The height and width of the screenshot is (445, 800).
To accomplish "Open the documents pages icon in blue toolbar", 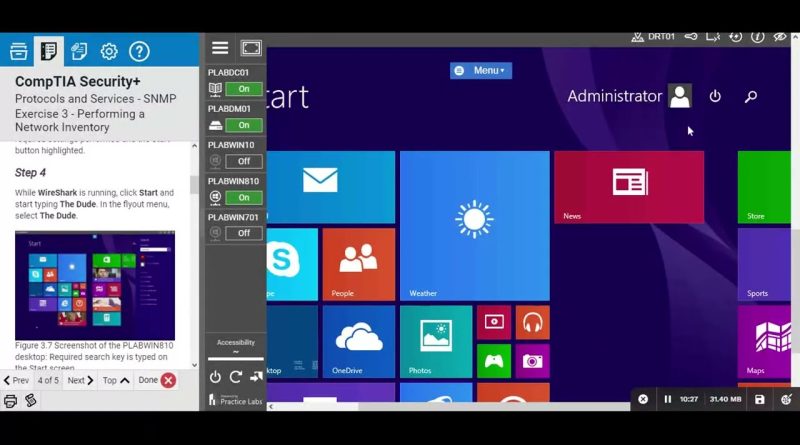I will point(79,51).
